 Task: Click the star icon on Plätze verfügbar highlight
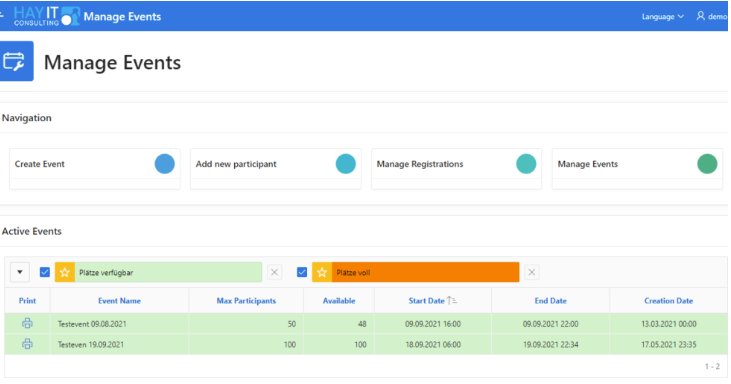point(65,273)
